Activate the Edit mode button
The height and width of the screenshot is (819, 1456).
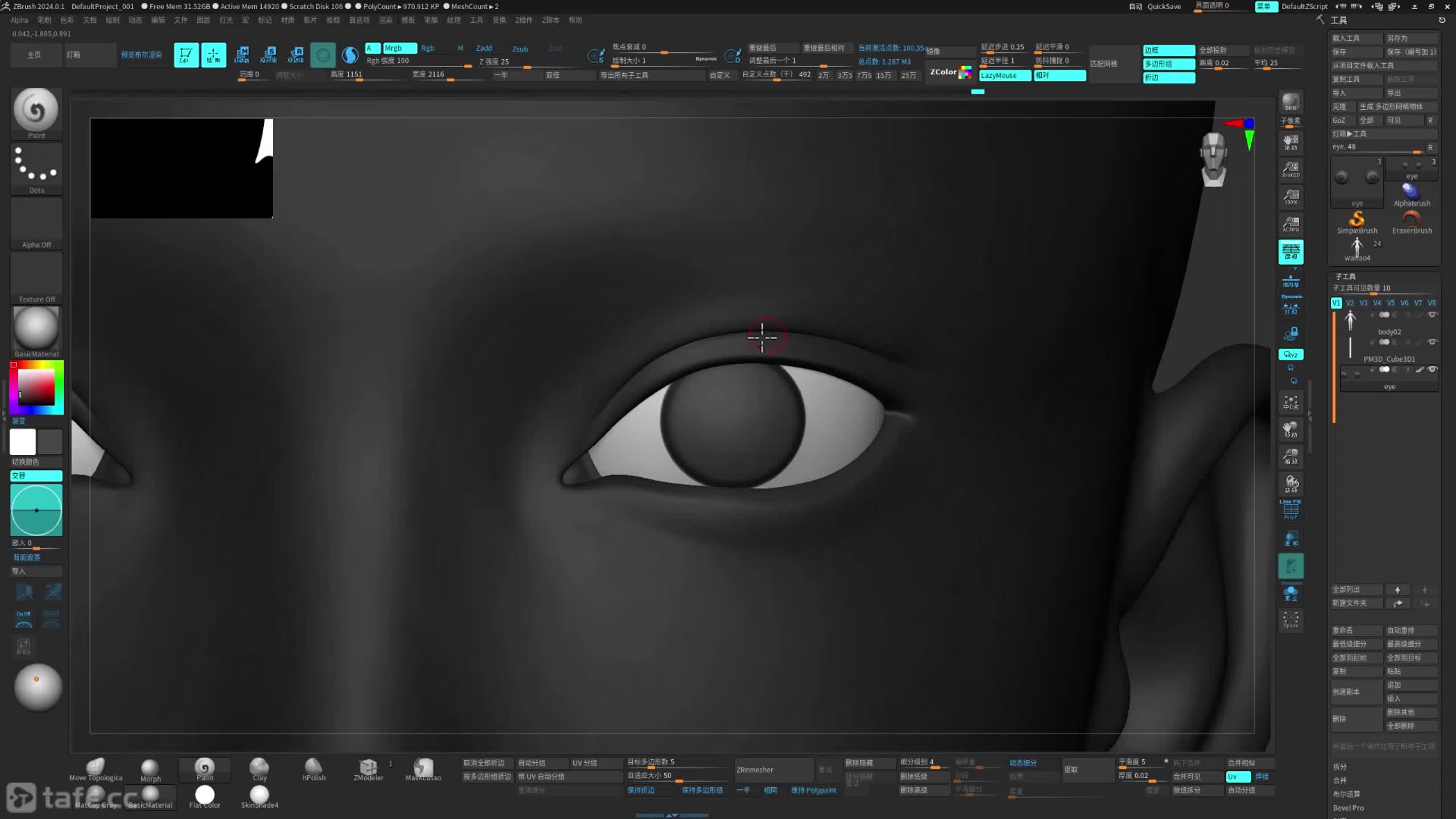tap(186, 55)
